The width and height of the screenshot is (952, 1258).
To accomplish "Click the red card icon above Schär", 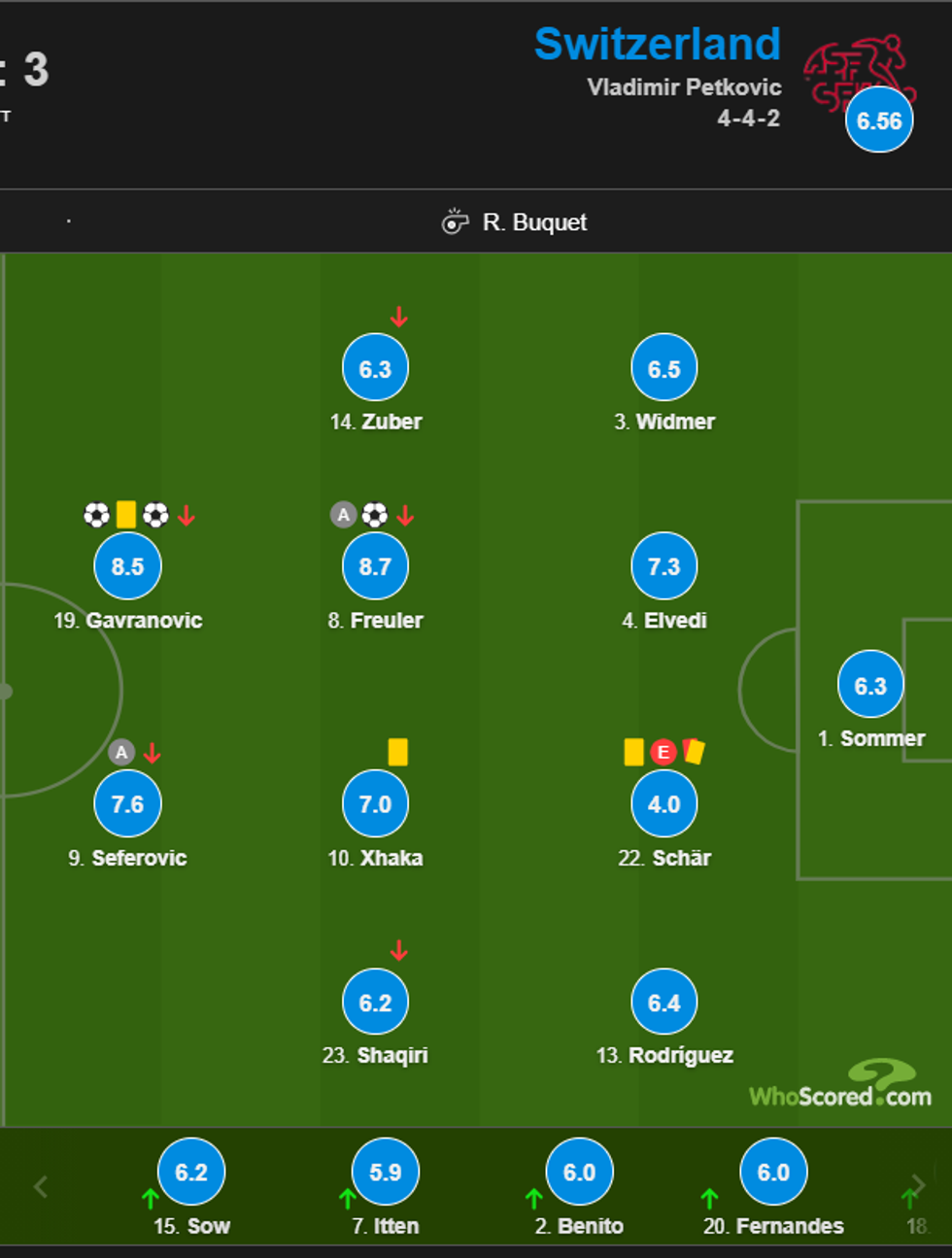I will 694,751.
